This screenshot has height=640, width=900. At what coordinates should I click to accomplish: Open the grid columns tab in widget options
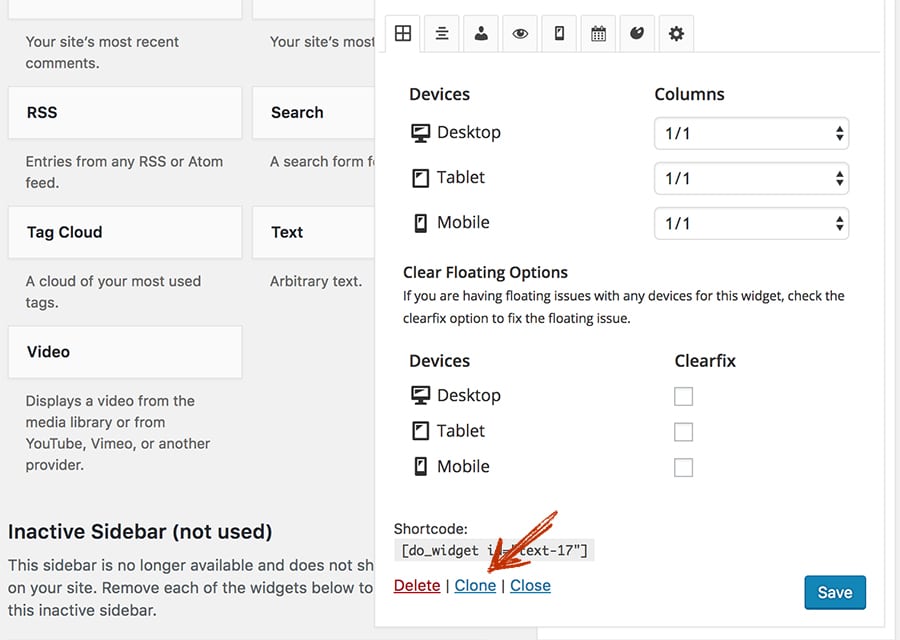[x=402, y=33]
